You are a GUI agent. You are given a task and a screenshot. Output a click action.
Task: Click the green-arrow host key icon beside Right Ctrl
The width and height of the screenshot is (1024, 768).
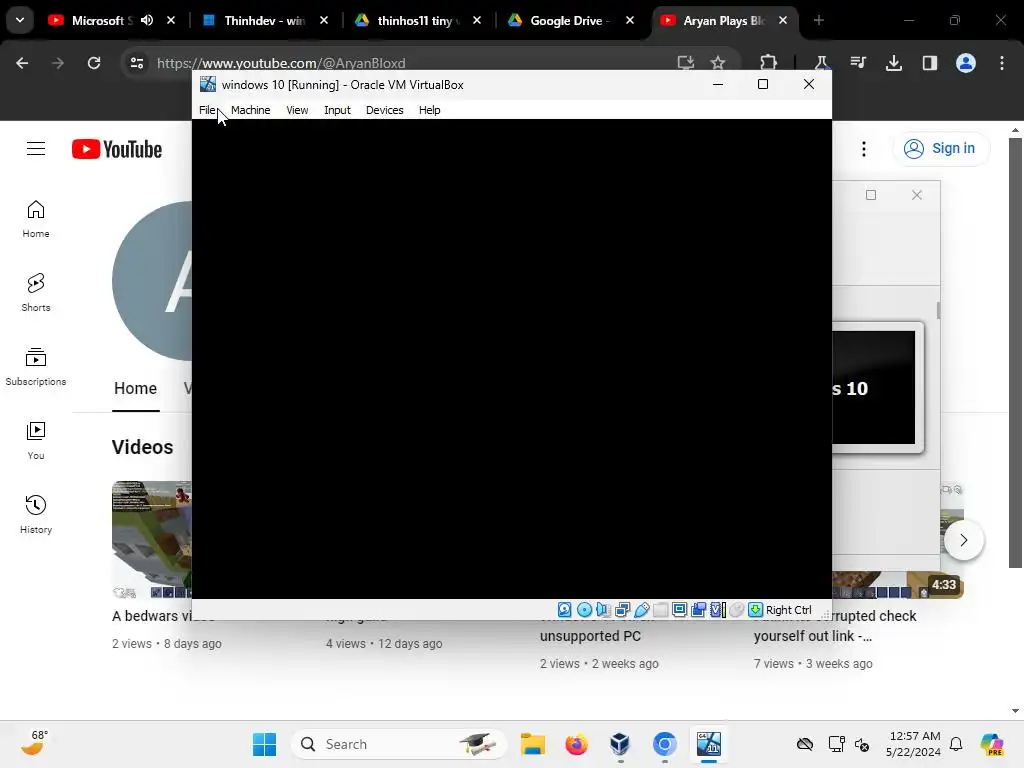coord(756,610)
